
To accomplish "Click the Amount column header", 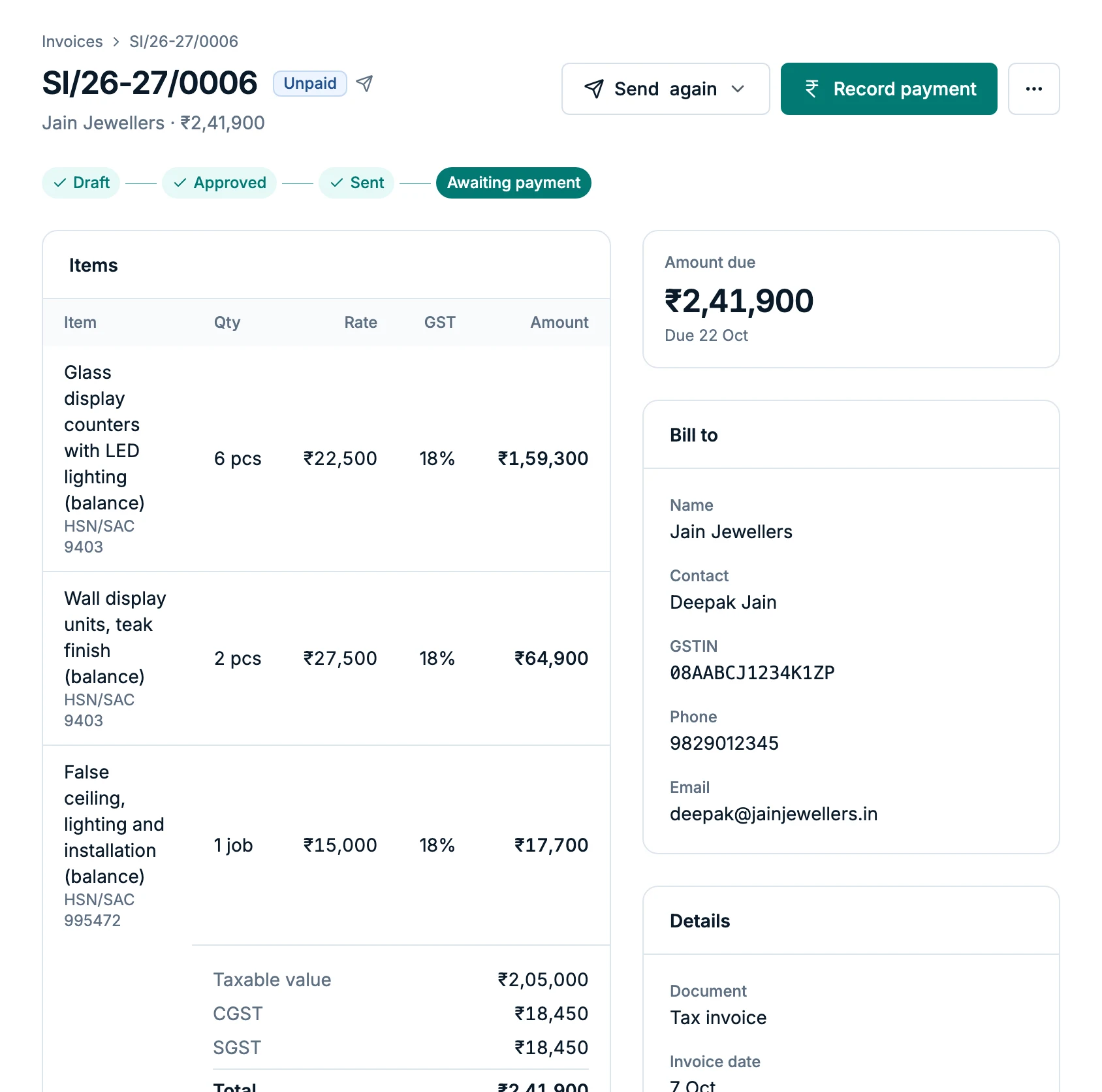I will point(559,323).
